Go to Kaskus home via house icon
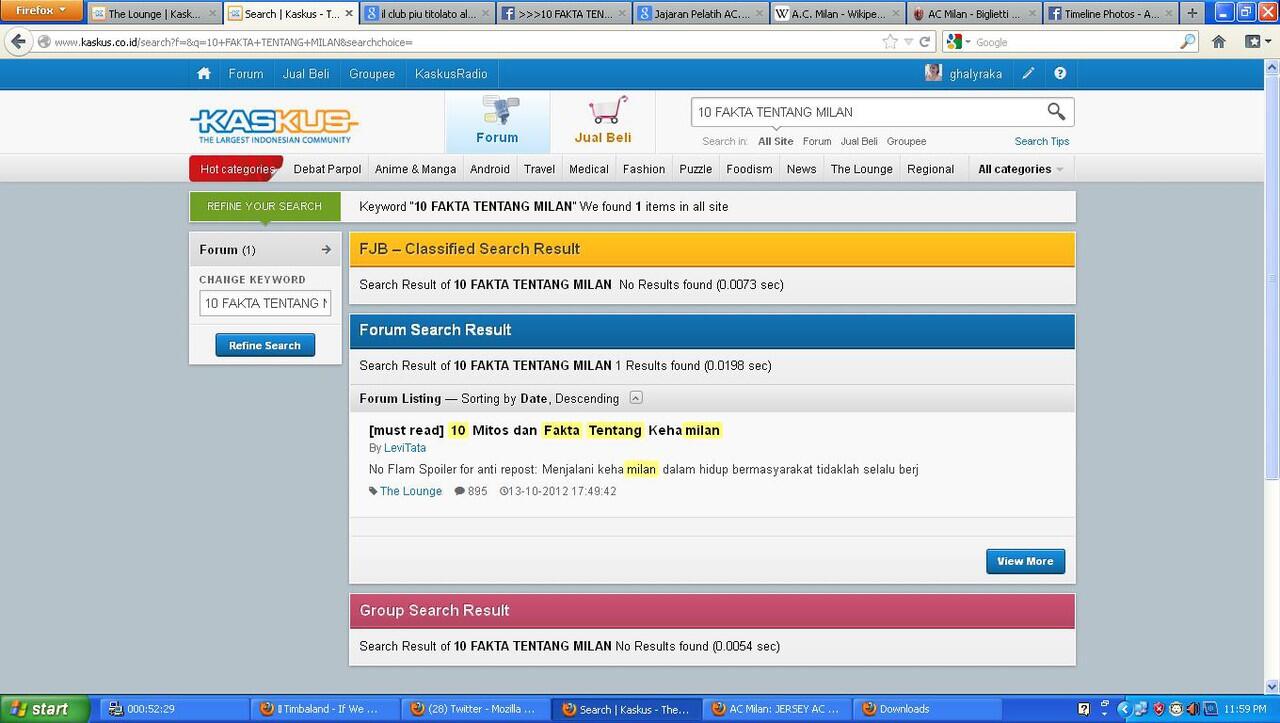The image size is (1280, 723). (x=204, y=74)
